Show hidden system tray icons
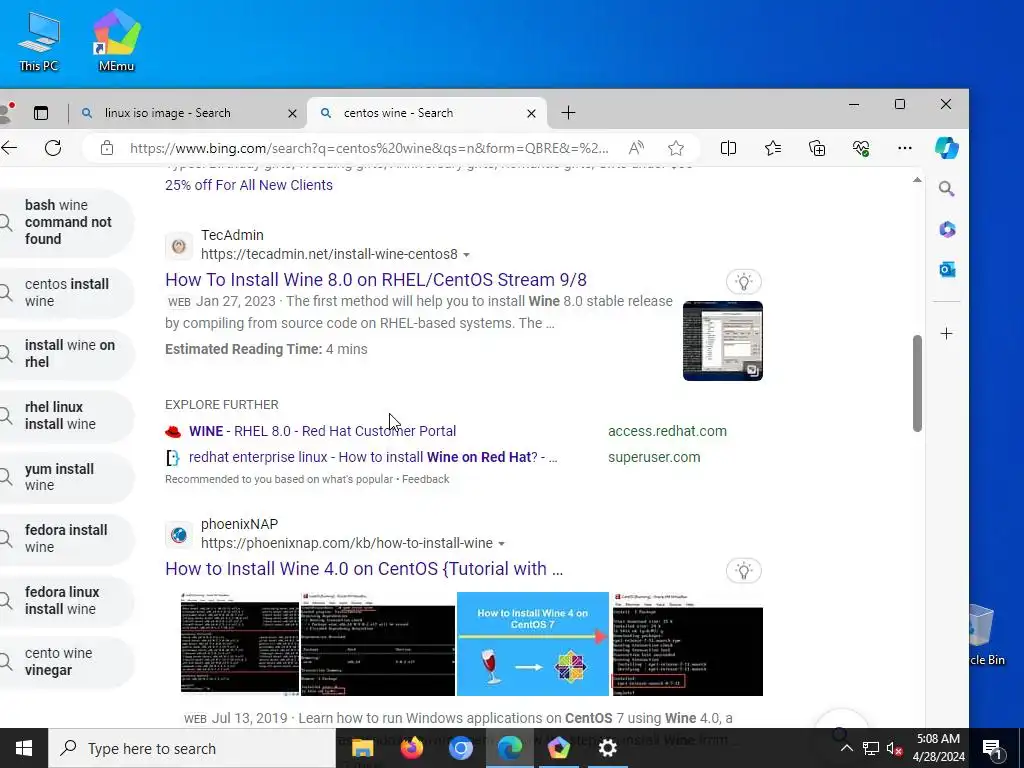Viewport: 1024px width, 768px height. pyautogui.click(x=846, y=748)
